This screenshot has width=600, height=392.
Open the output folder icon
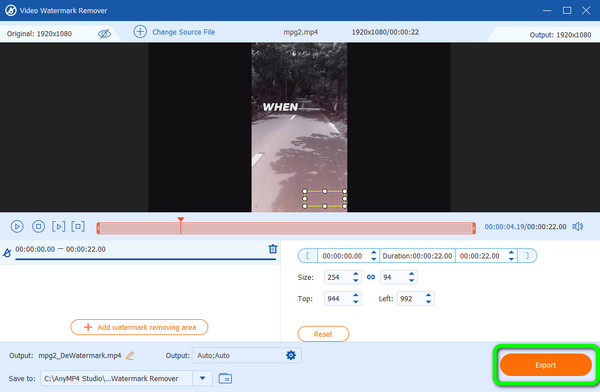pos(225,379)
